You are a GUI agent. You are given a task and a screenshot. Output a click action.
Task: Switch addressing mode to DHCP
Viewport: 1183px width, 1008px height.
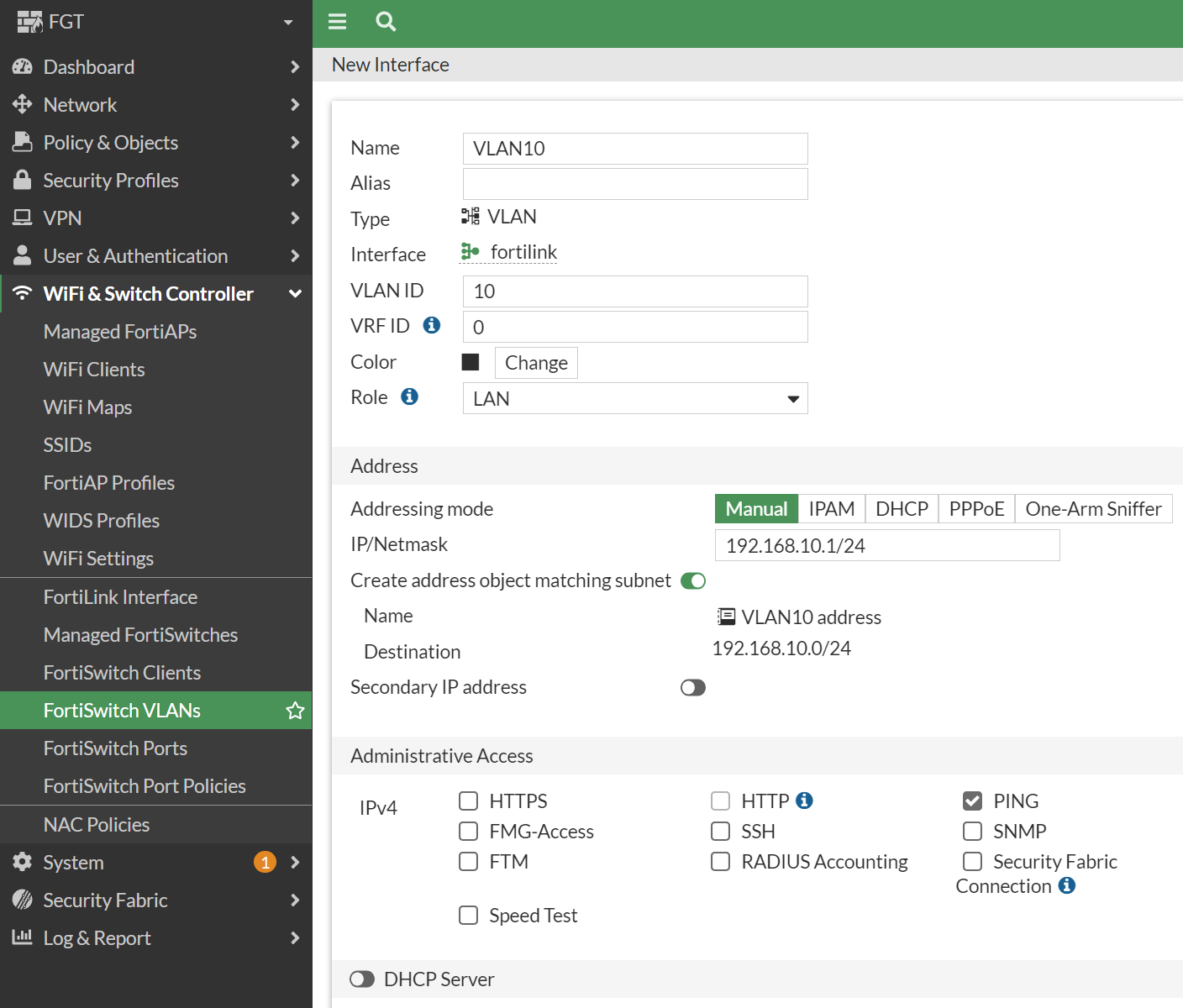tap(901, 508)
